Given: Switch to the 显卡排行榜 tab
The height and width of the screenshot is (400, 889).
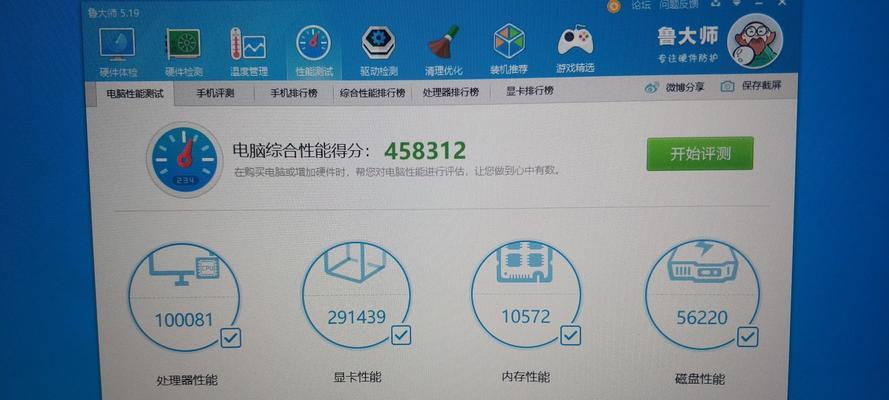Looking at the screenshot, I should point(530,91).
